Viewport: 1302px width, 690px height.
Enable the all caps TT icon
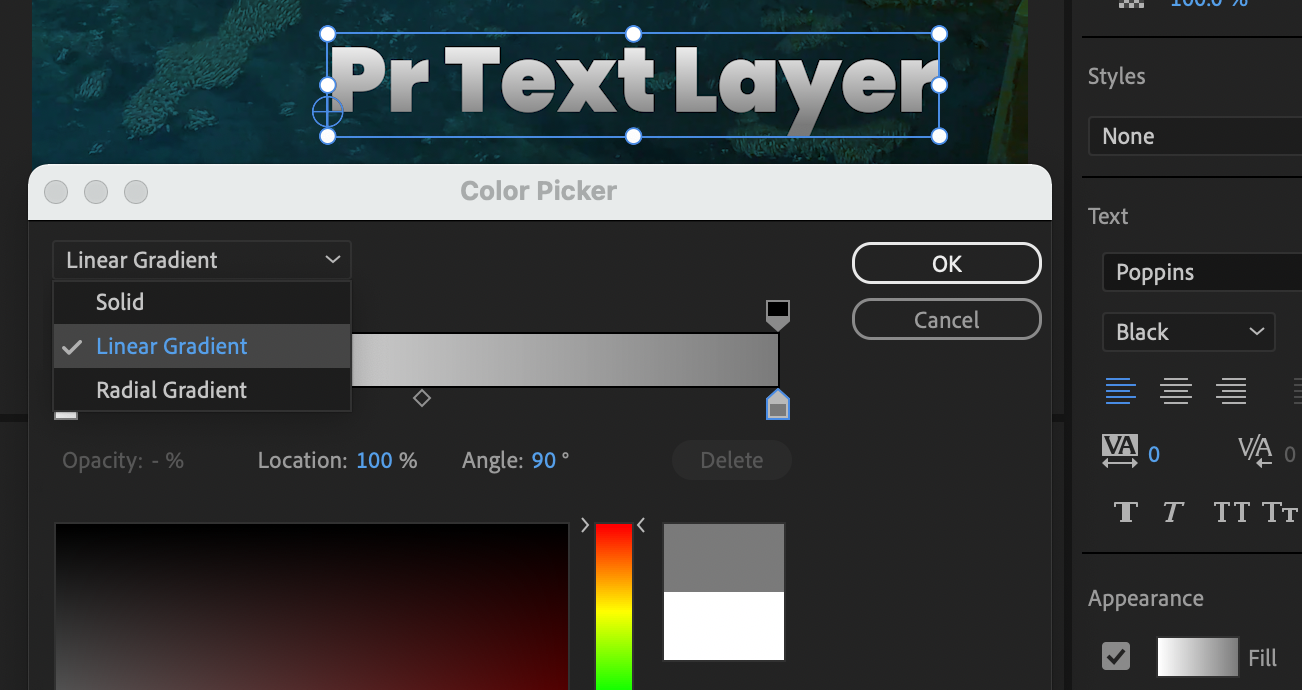coord(1231,512)
